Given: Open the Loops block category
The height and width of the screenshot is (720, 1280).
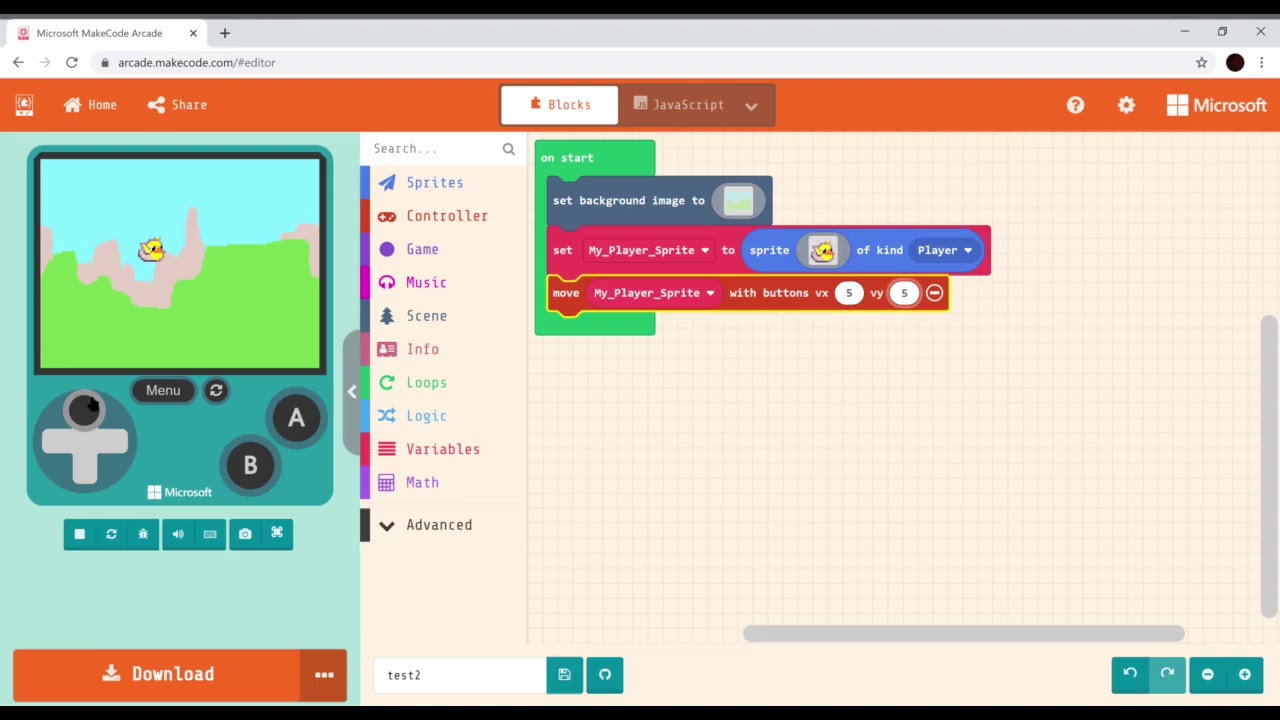Looking at the screenshot, I should pos(443,383).
